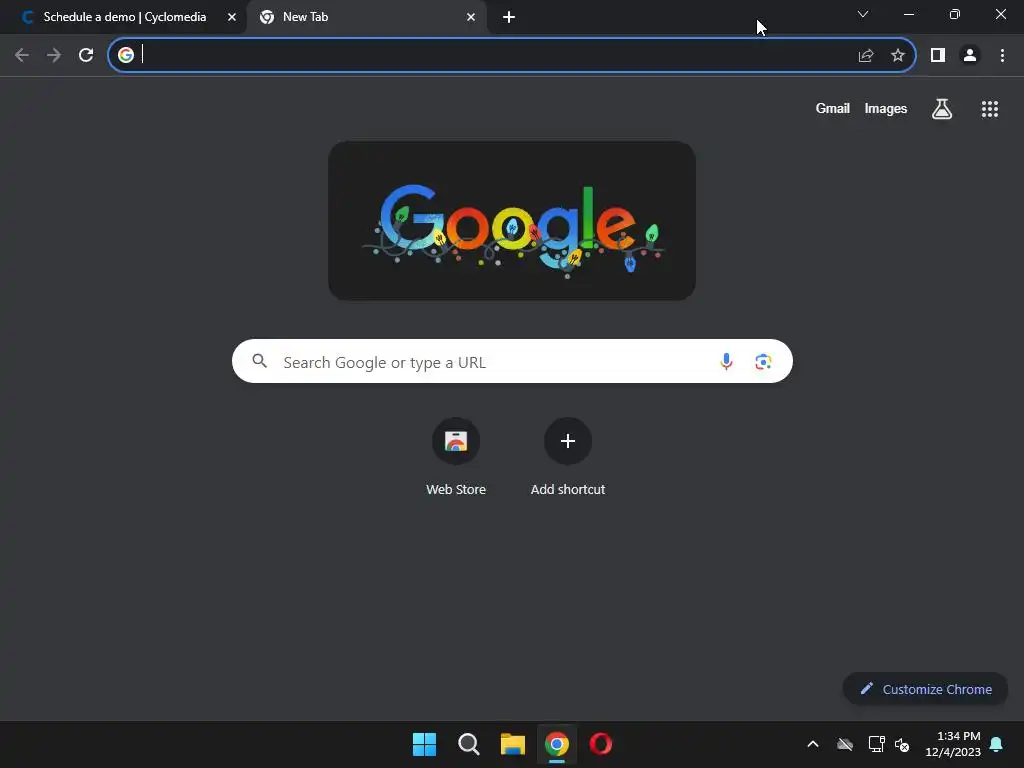
Task: Click the forward navigation arrow
Action: coord(54,56)
